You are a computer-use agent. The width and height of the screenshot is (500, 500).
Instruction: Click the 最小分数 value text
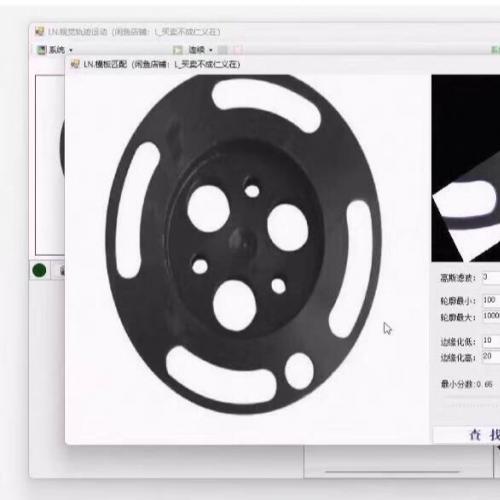pyautogui.click(x=484, y=384)
